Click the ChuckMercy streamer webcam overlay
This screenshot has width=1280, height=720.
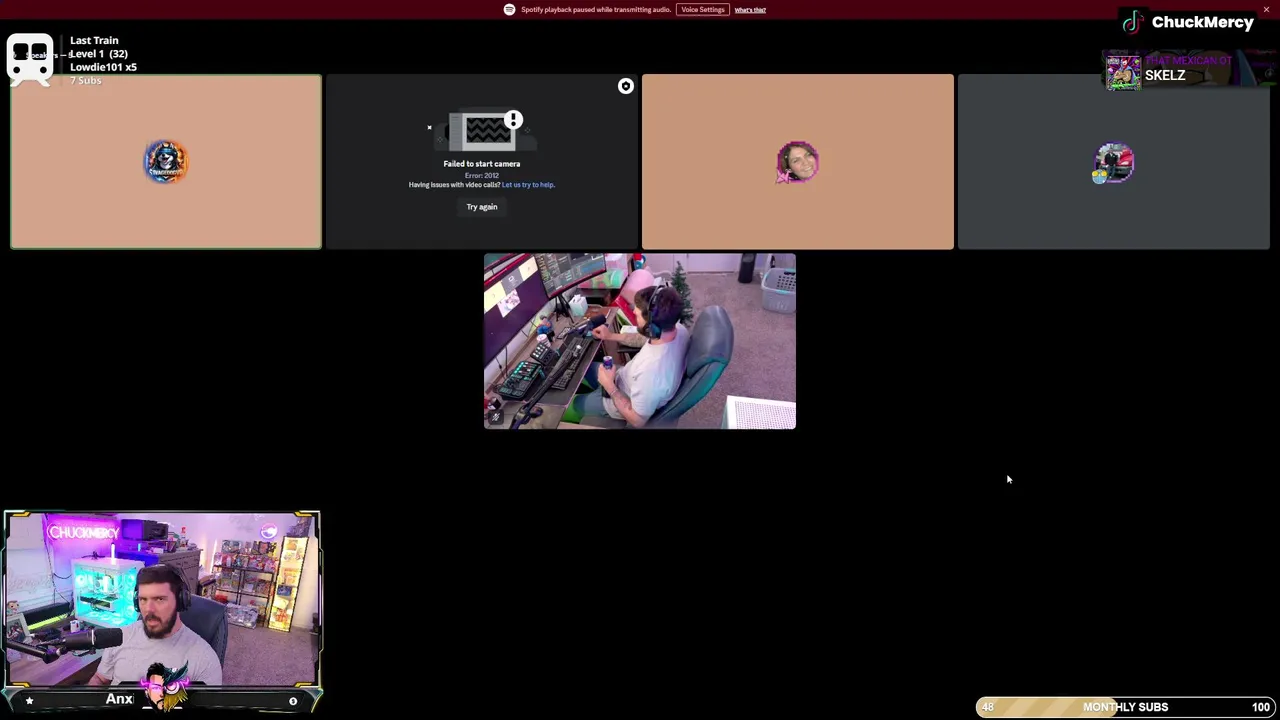pyautogui.click(x=162, y=600)
